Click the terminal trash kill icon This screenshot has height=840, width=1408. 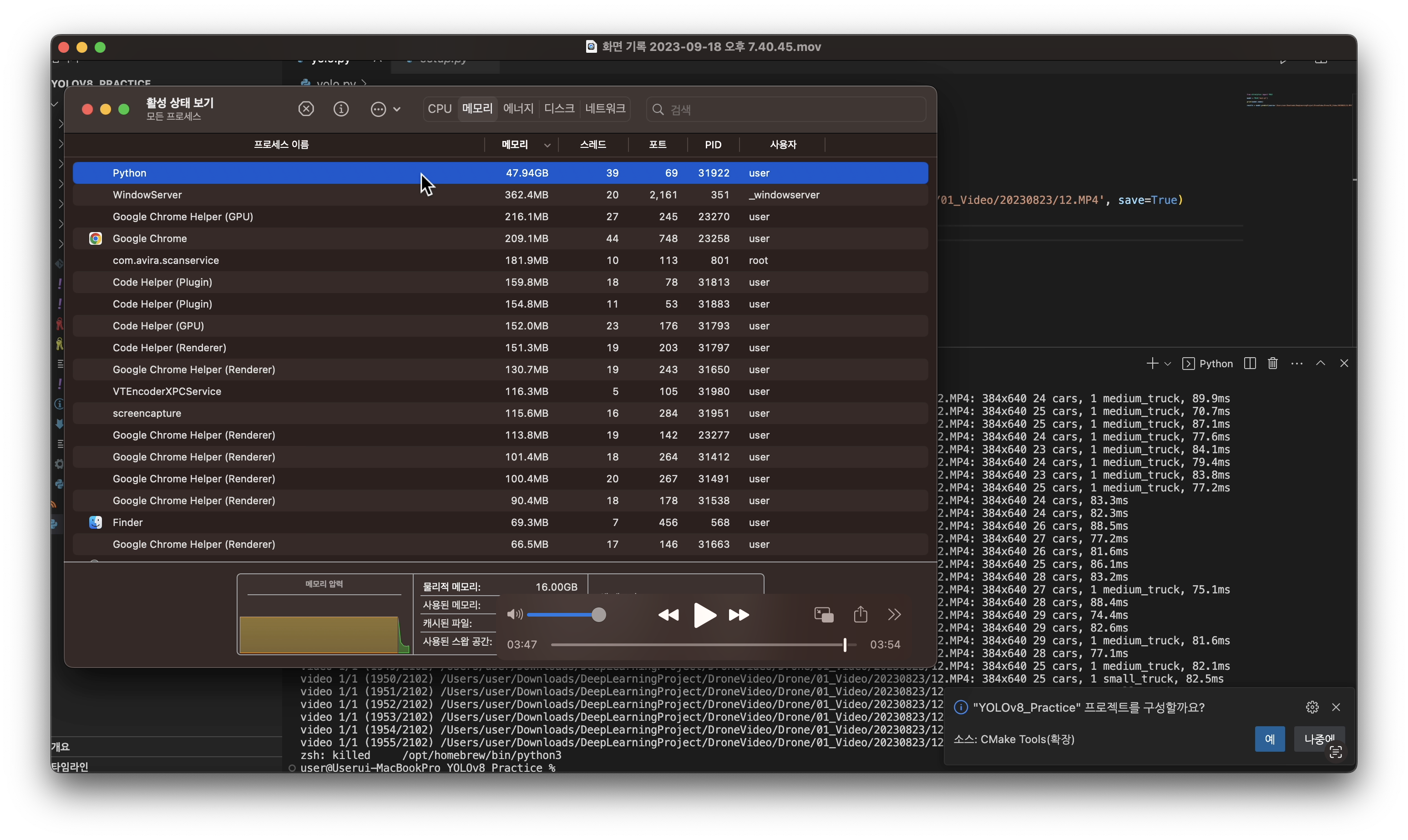[x=1273, y=364]
